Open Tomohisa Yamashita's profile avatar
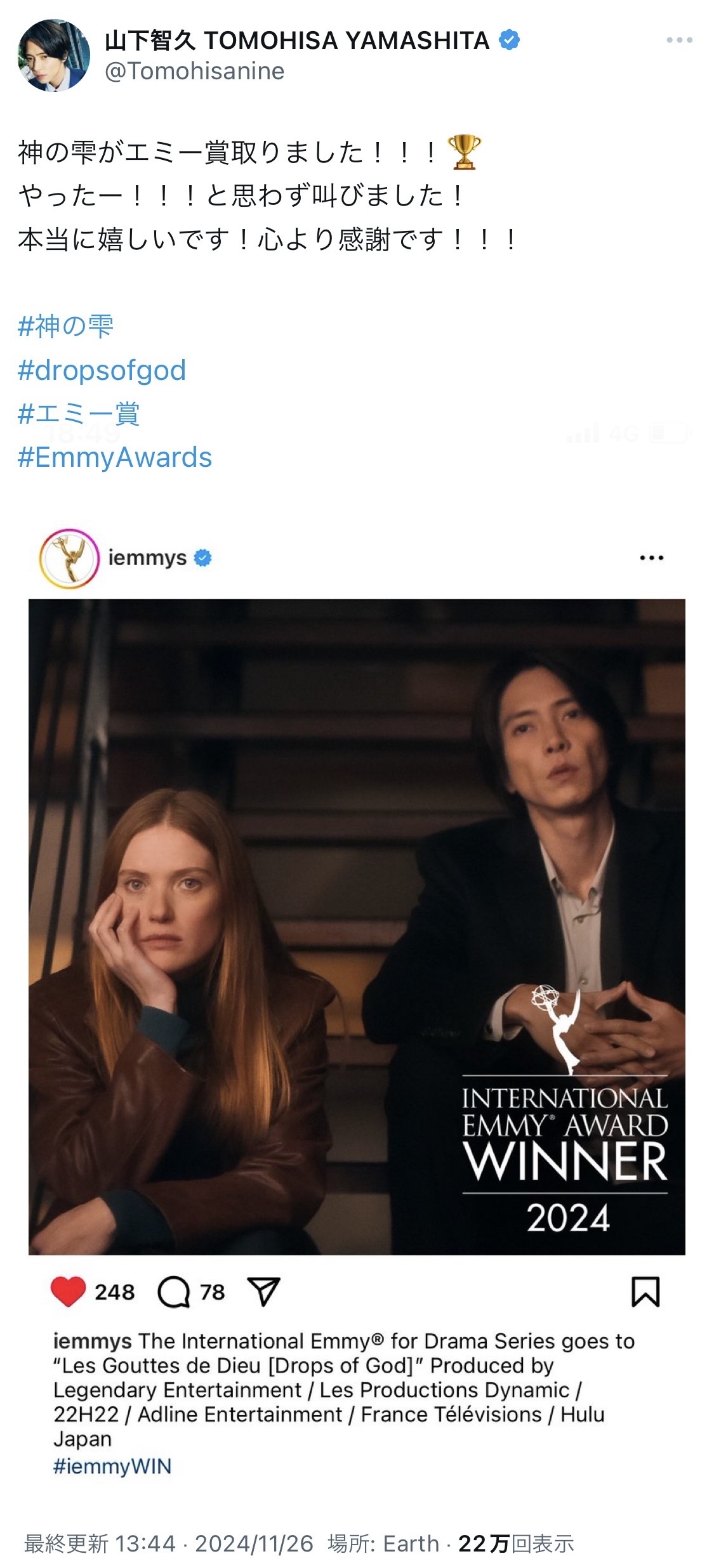This screenshot has width=714, height=1568. 54,55
